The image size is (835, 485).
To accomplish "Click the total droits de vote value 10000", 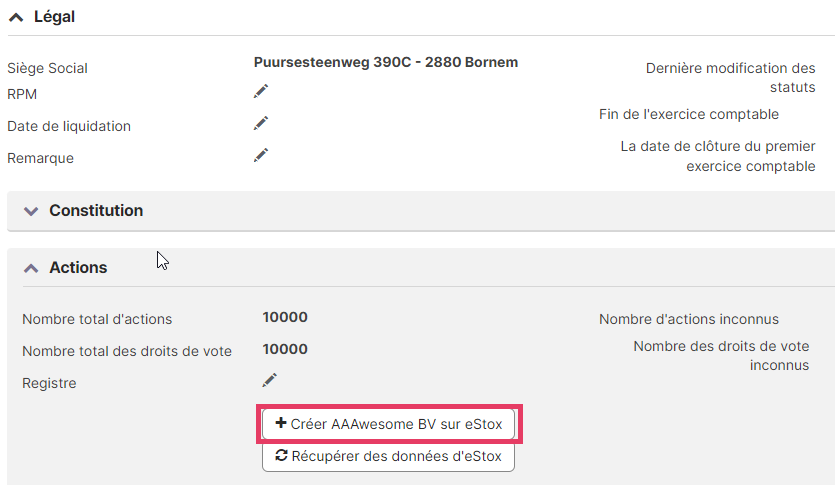I will click(285, 349).
